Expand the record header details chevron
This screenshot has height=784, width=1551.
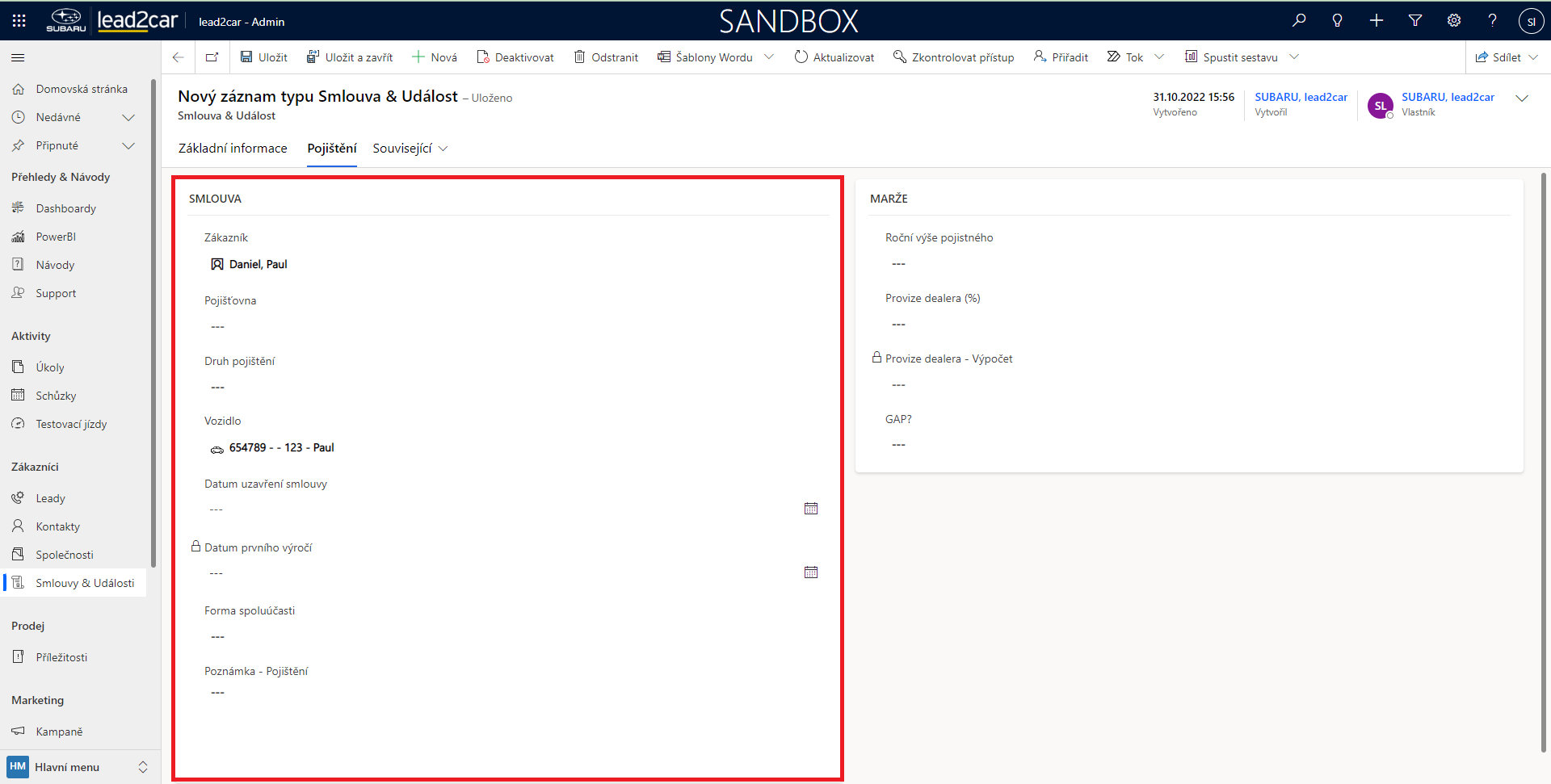[1522, 99]
